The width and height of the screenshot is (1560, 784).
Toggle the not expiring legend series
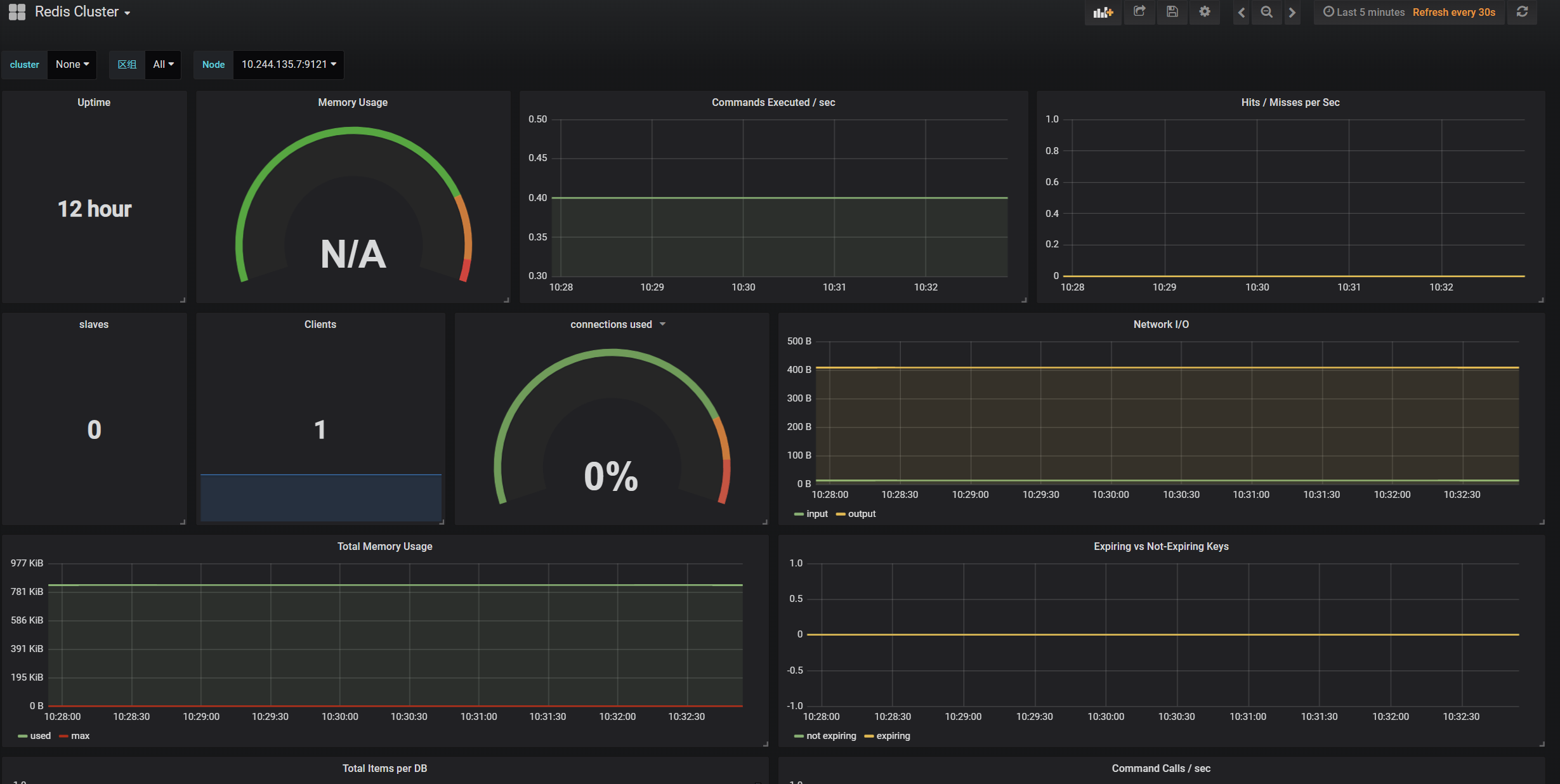pos(831,736)
